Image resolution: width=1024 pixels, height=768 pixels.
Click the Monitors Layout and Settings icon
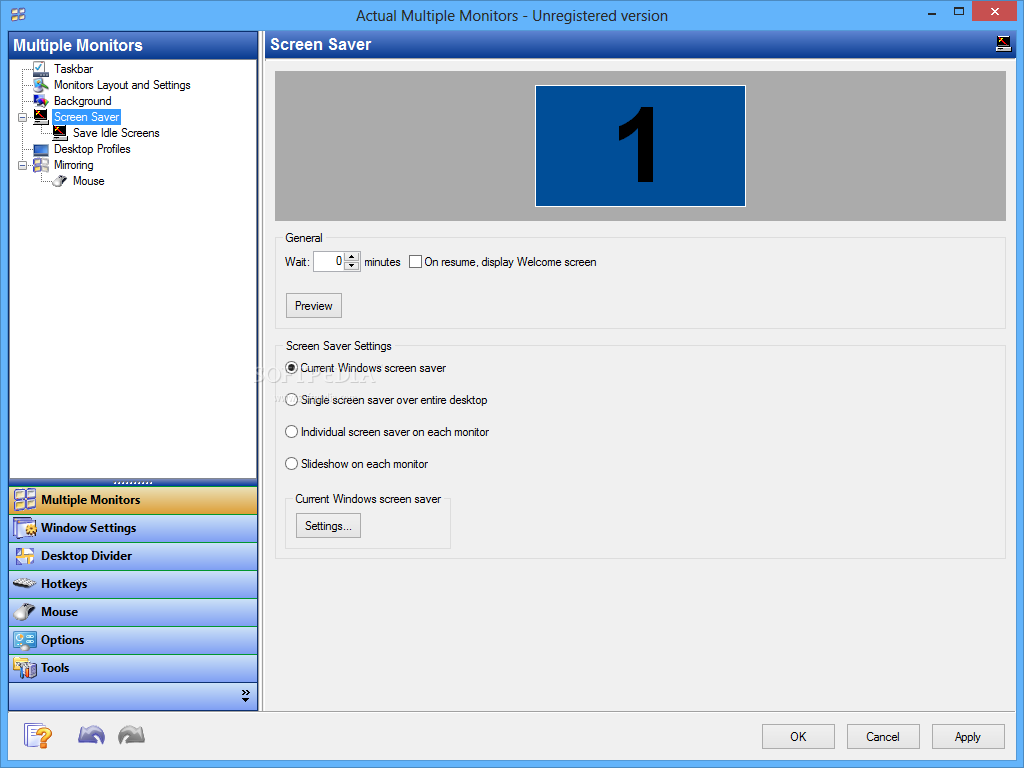[40, 85]
